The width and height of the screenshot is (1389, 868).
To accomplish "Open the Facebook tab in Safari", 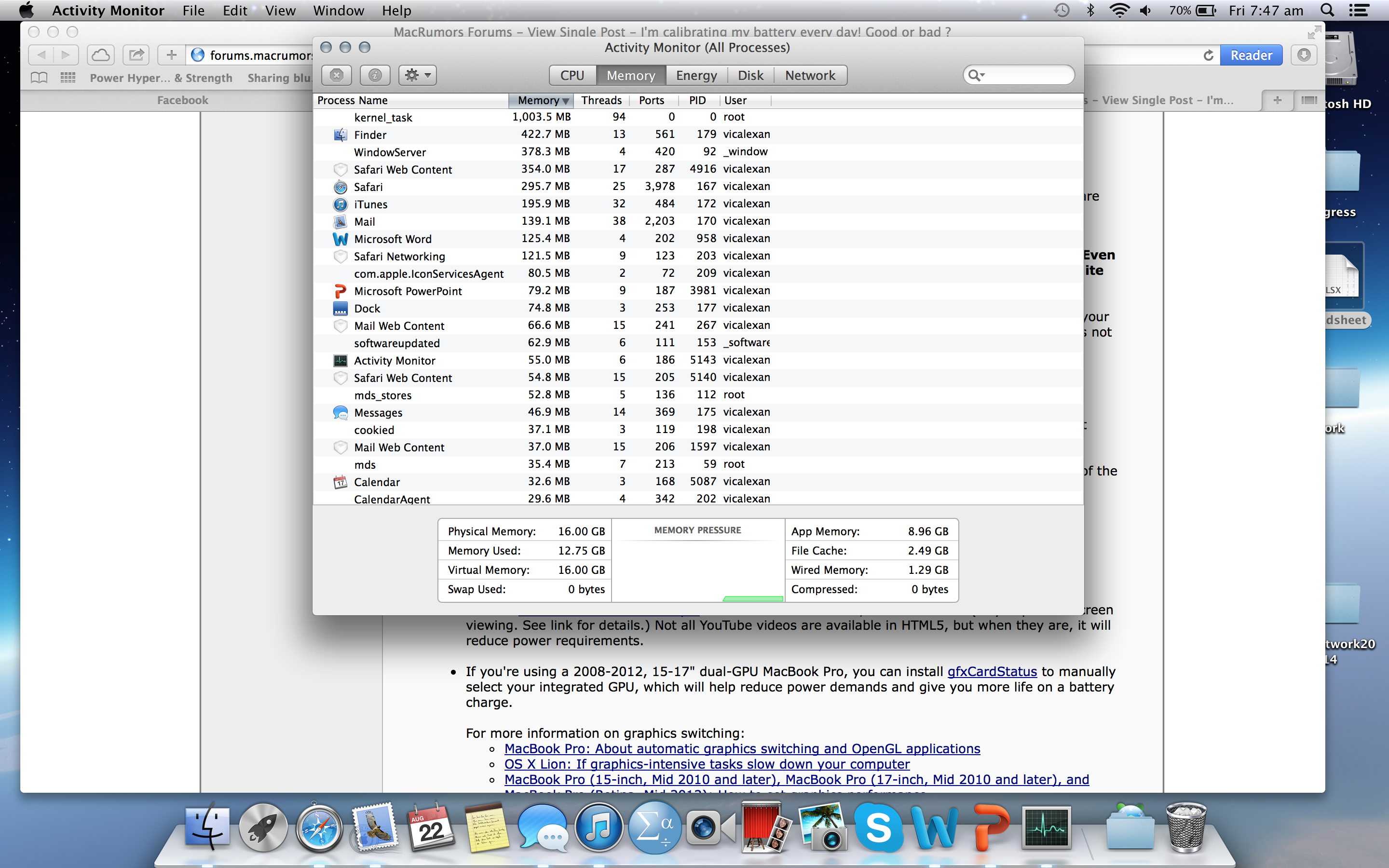I will click(x=182, y=100).
